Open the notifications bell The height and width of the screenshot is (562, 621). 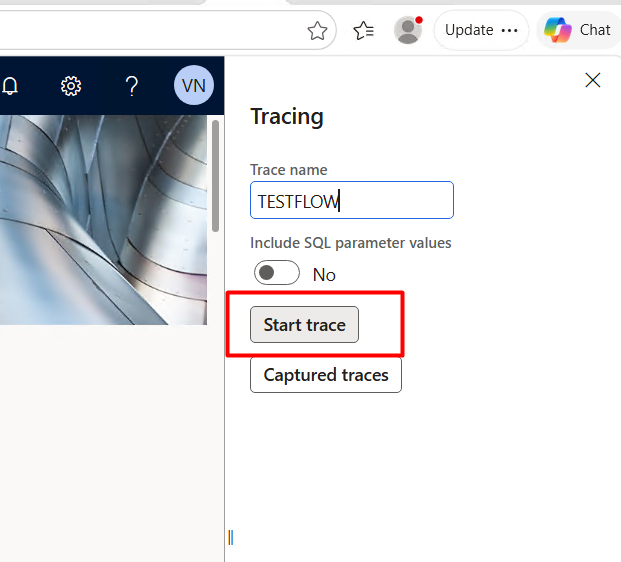click(x=10, y=86)
